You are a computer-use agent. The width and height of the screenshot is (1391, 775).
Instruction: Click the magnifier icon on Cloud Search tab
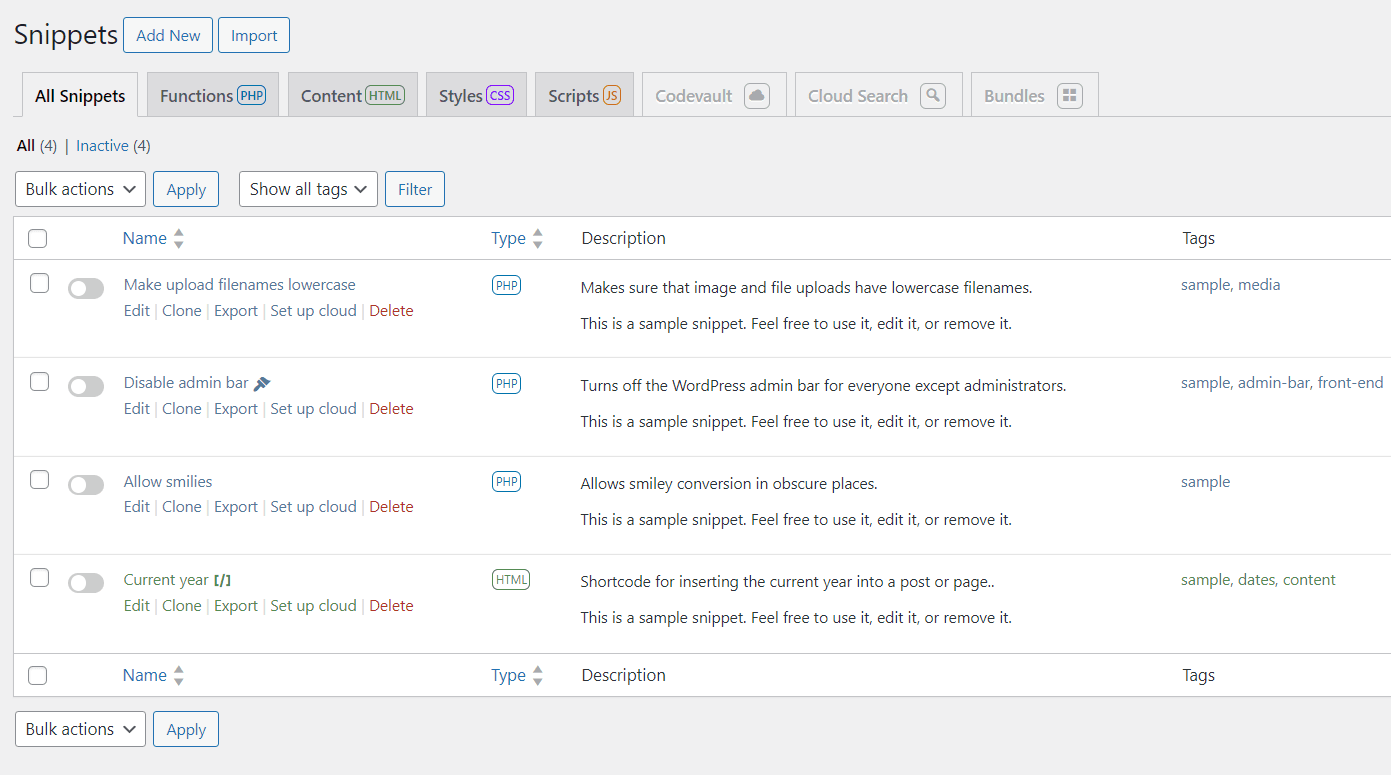tap(932, 96)
